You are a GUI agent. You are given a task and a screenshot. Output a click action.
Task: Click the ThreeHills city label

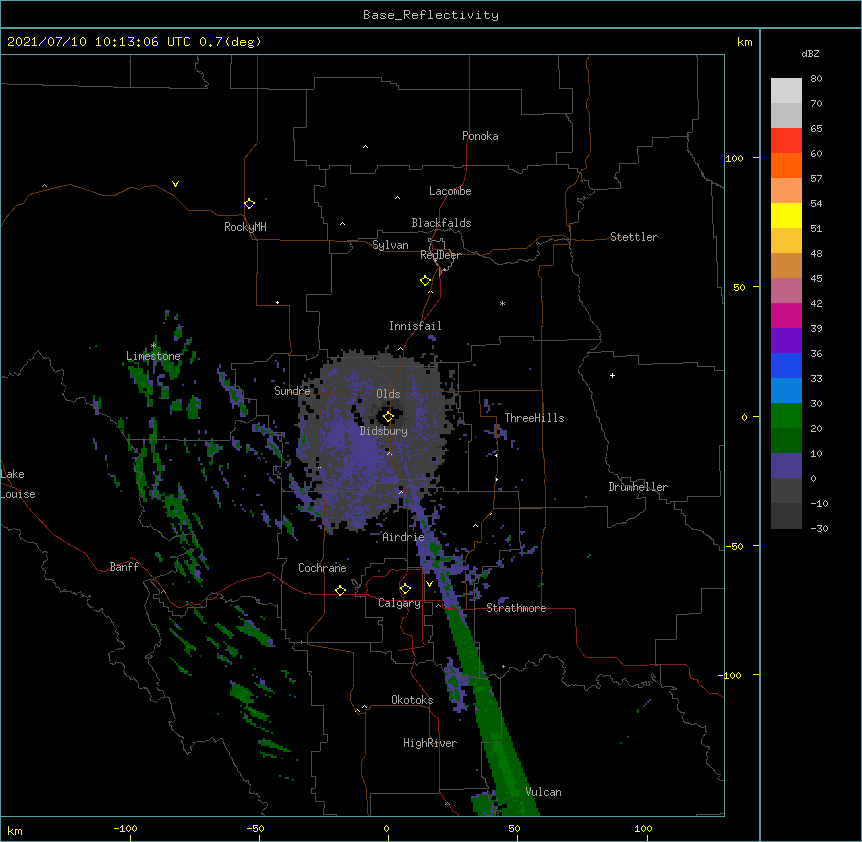point(534,418)
